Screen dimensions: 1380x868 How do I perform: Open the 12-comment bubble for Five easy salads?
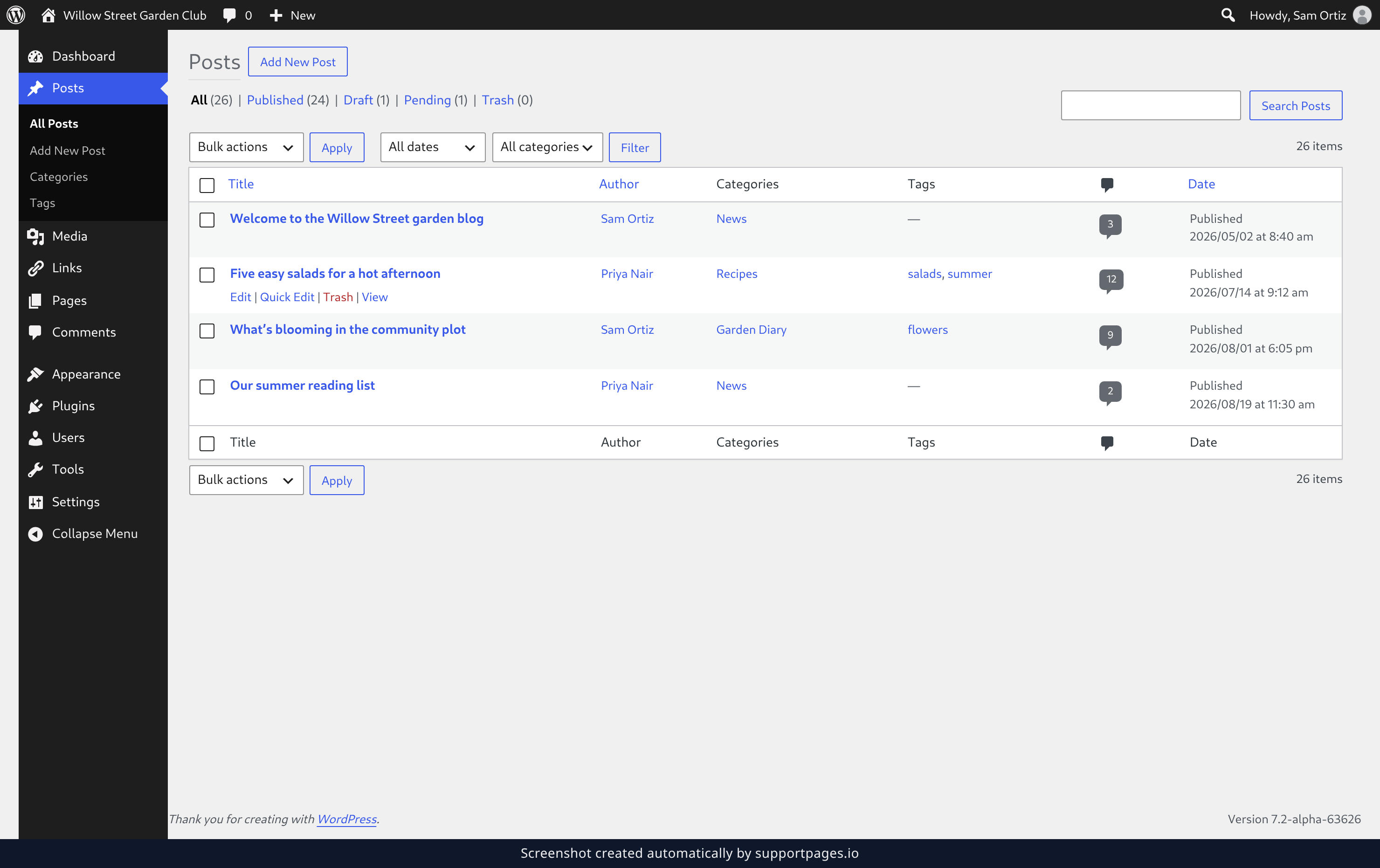click(1111, 280)
